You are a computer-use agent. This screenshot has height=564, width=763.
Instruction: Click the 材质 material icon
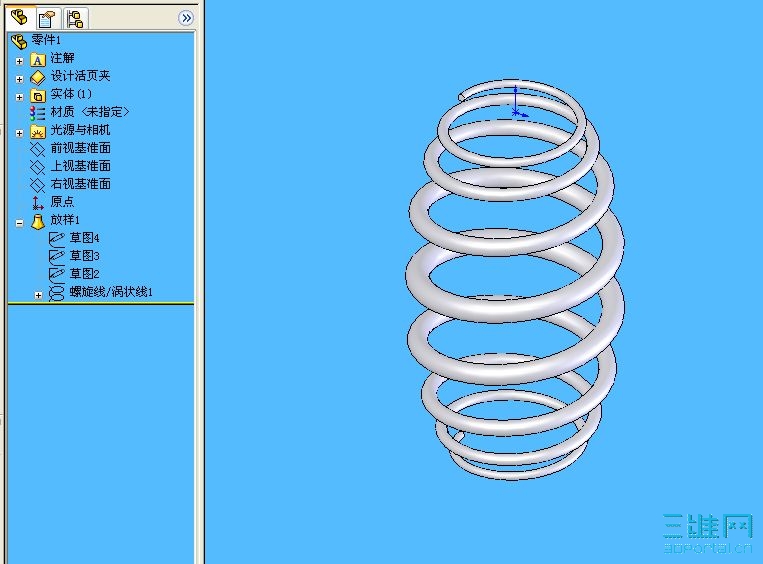37,113
